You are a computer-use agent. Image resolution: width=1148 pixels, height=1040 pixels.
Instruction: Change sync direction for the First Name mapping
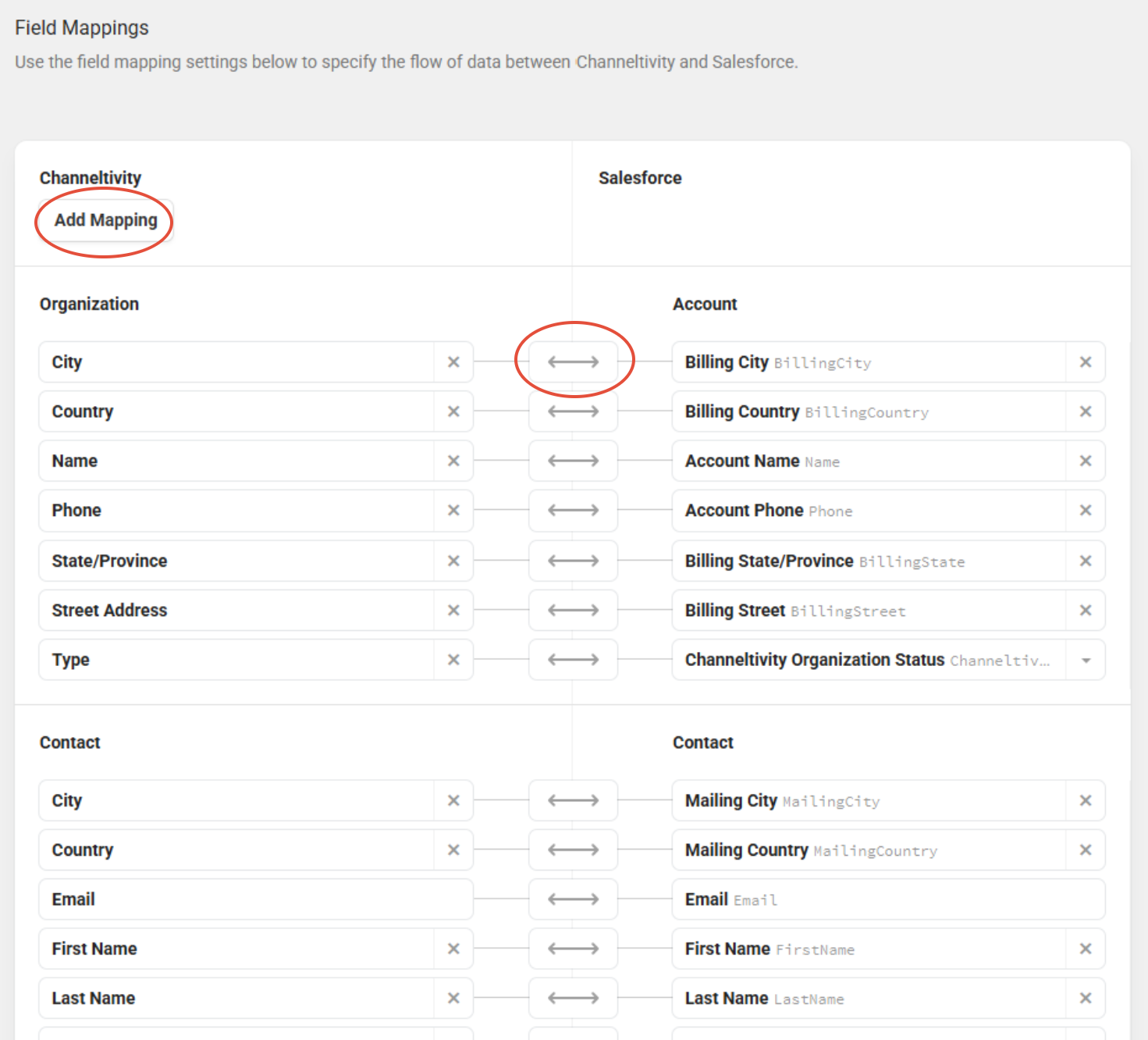pos(573,949)
